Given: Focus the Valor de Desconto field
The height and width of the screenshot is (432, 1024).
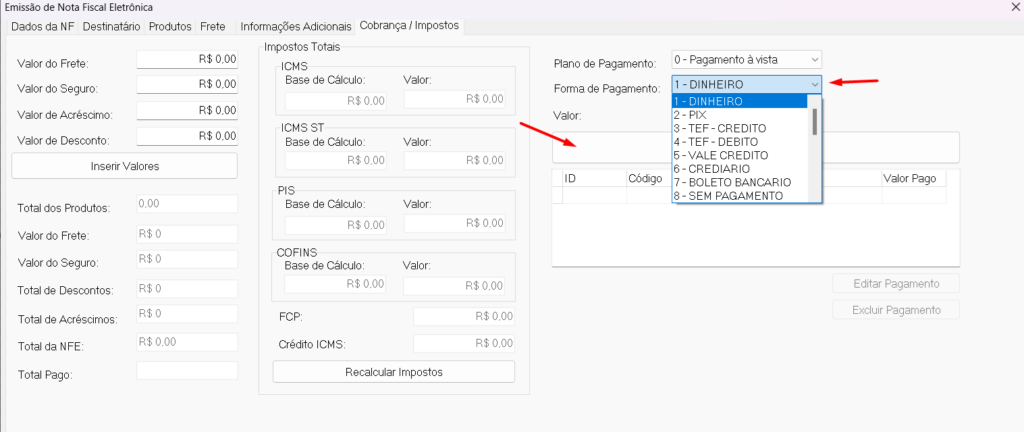Looking at the screenshot, I should click(x=187, y=136).
